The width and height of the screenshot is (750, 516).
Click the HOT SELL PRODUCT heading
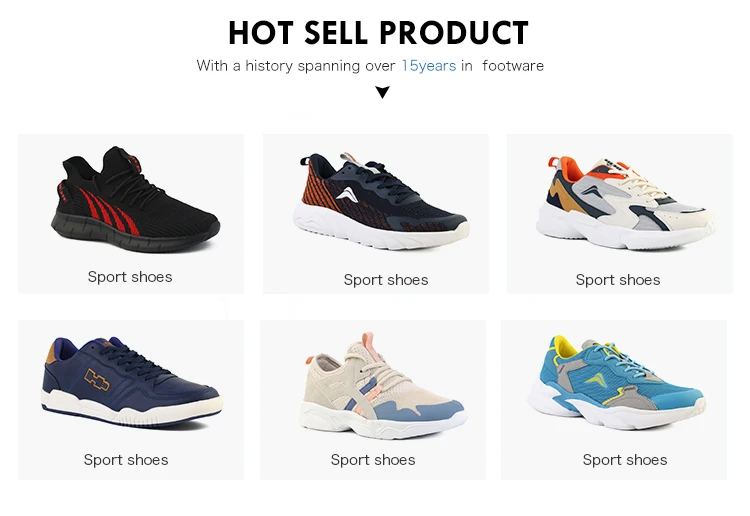coord(378,33)
